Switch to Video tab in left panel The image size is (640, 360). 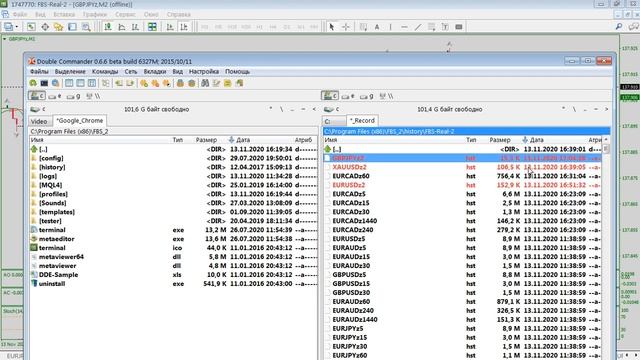[39, 121]
